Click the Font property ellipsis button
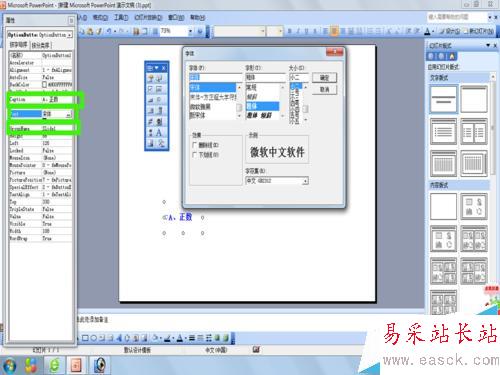 click(68, 114)
